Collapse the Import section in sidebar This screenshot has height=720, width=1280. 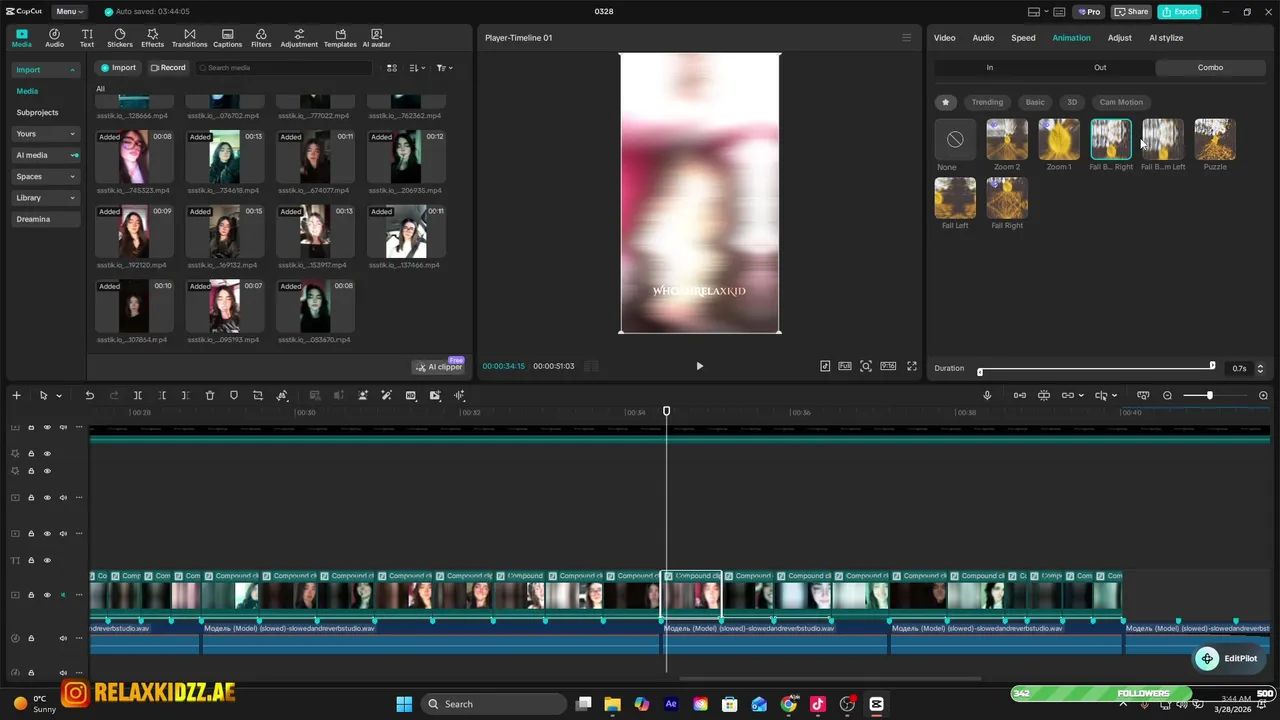pyautogui.click(x=72, y=70)
